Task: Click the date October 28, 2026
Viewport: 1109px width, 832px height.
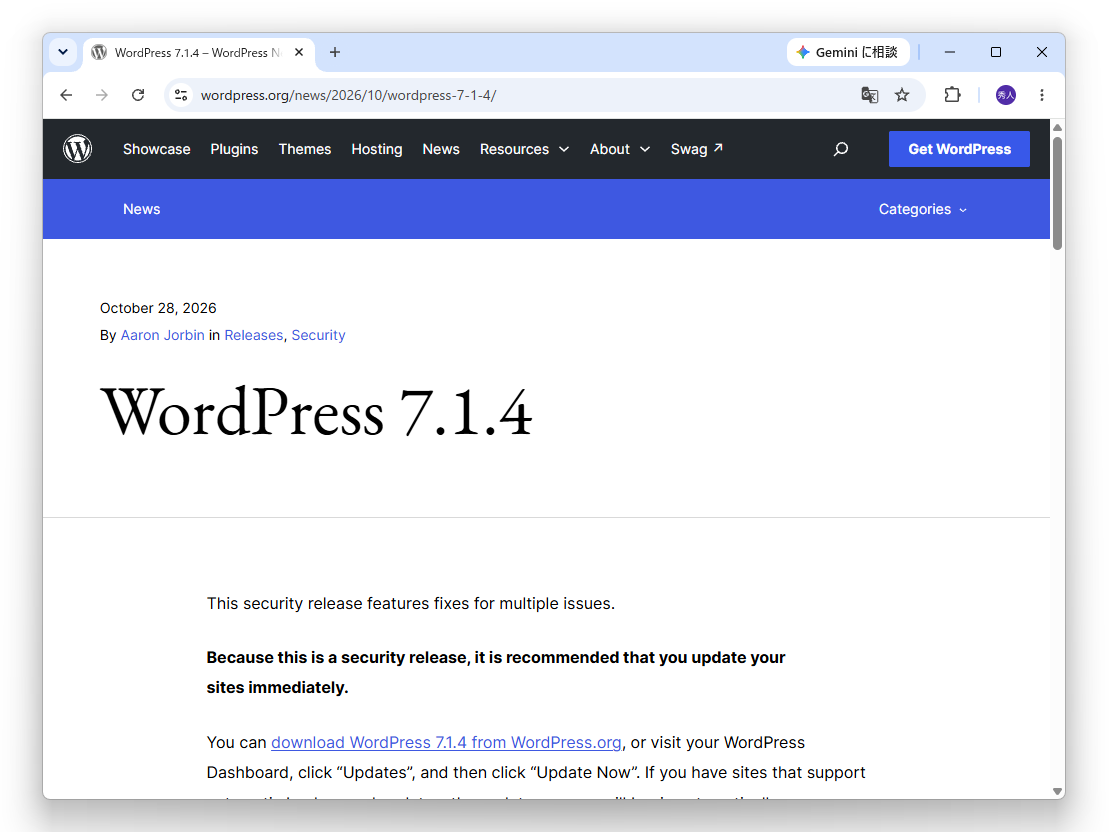Action: (158, 308)
